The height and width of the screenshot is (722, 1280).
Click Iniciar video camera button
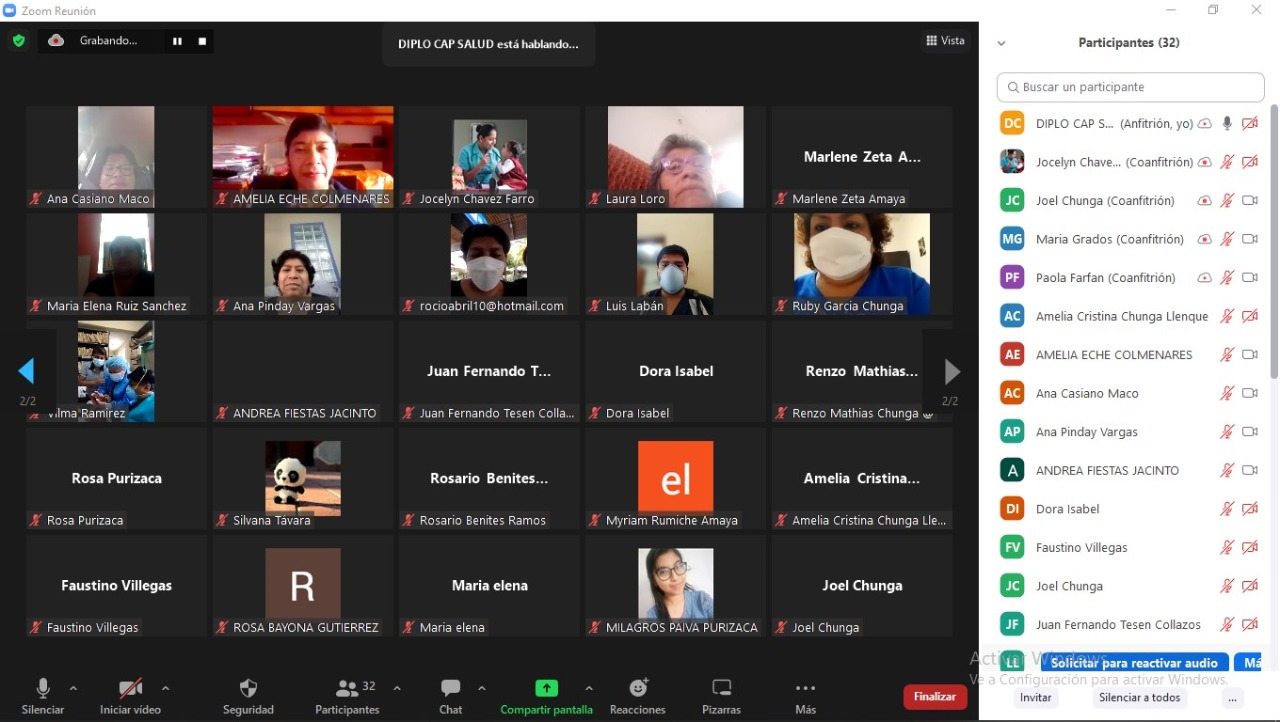[x=130, y=696]
